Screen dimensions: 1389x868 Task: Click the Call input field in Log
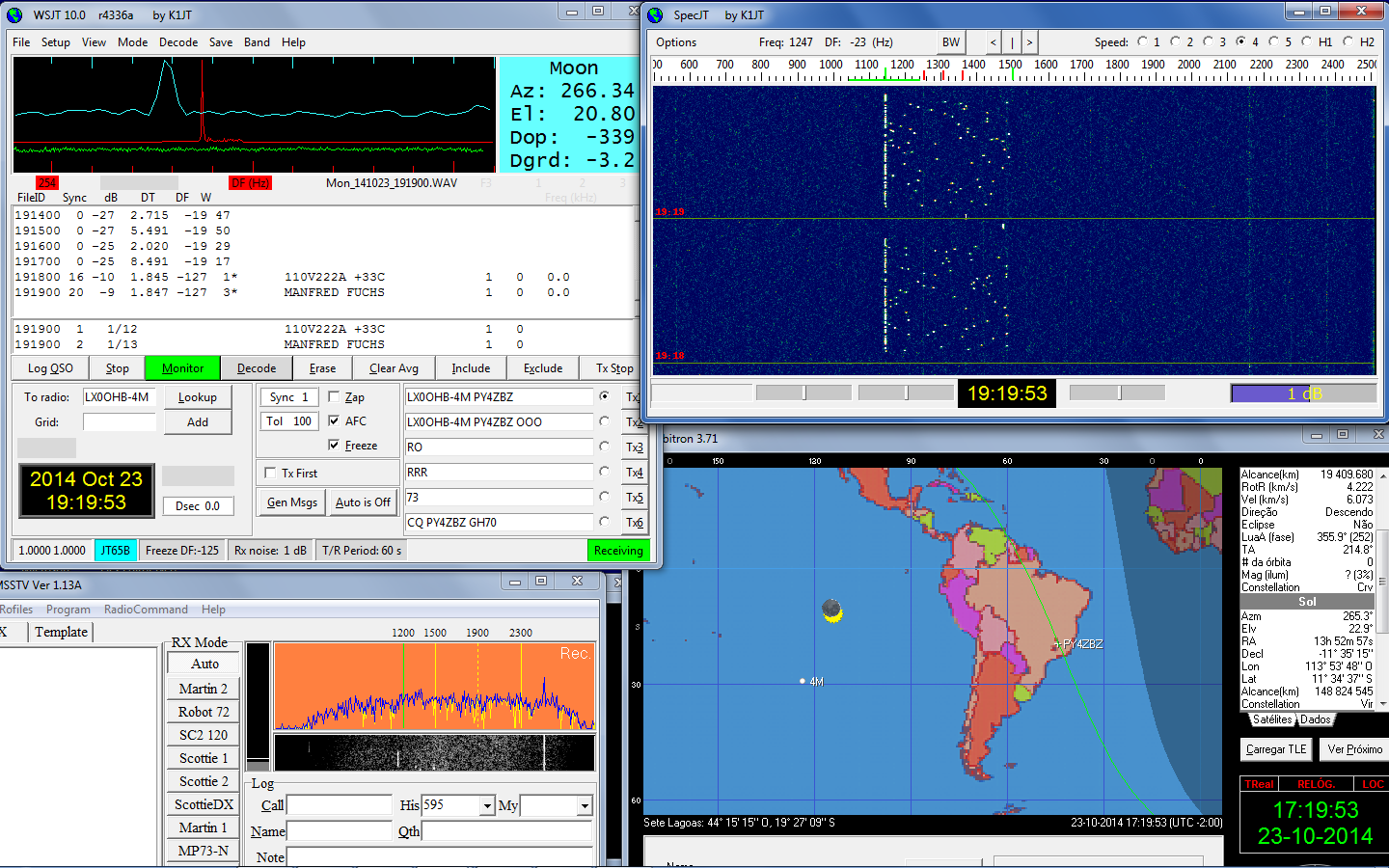tap(340, 805)
